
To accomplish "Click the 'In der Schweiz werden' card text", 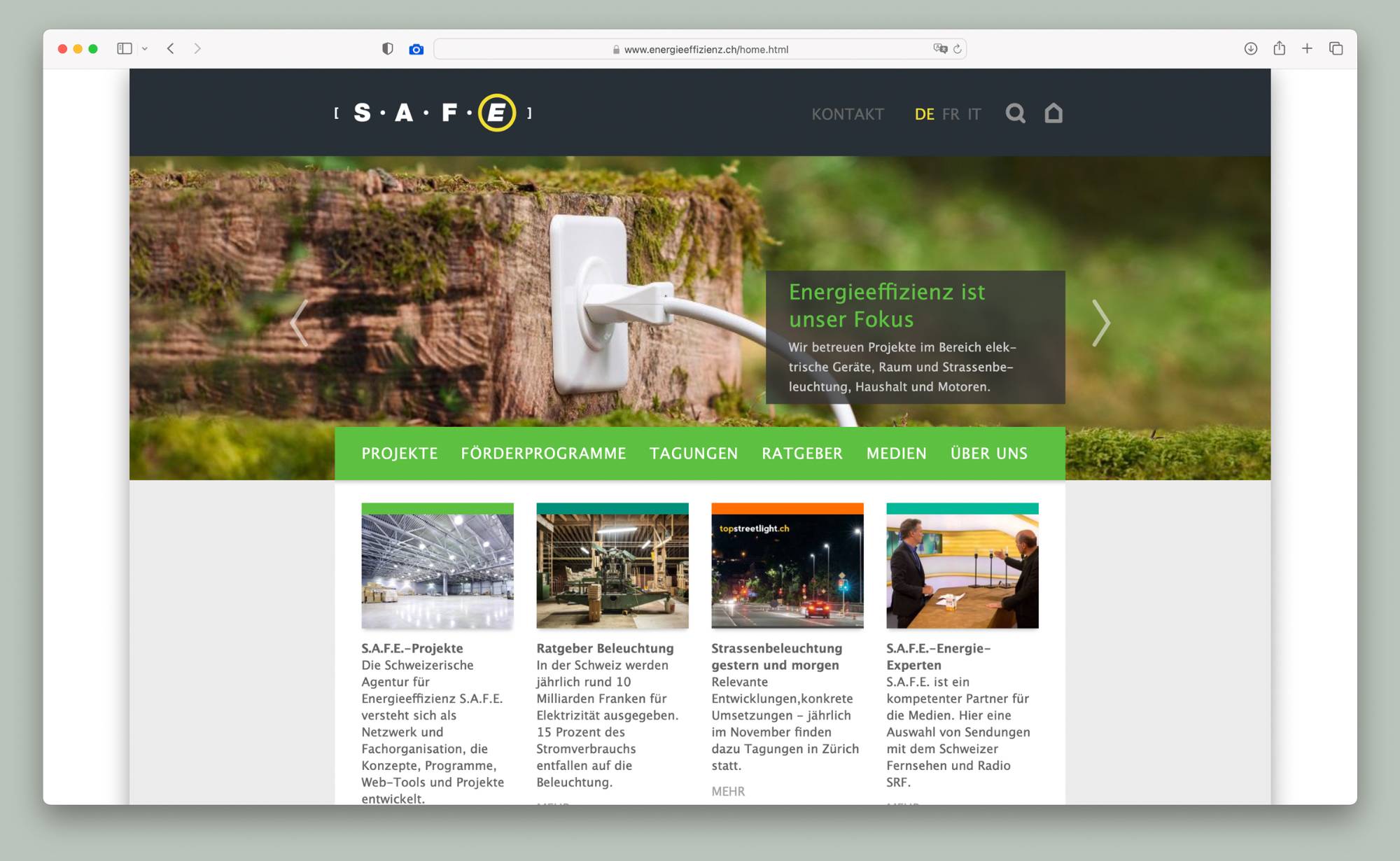I will pos(608,724).
